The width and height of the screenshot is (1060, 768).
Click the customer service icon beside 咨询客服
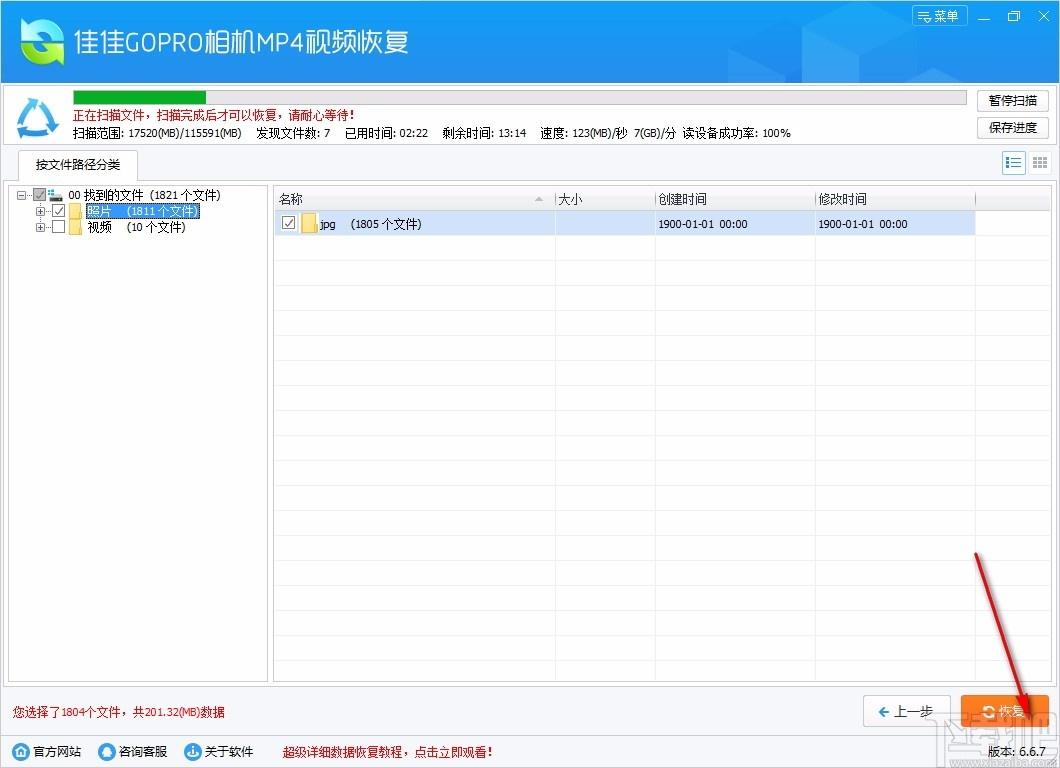click(107, 752)
